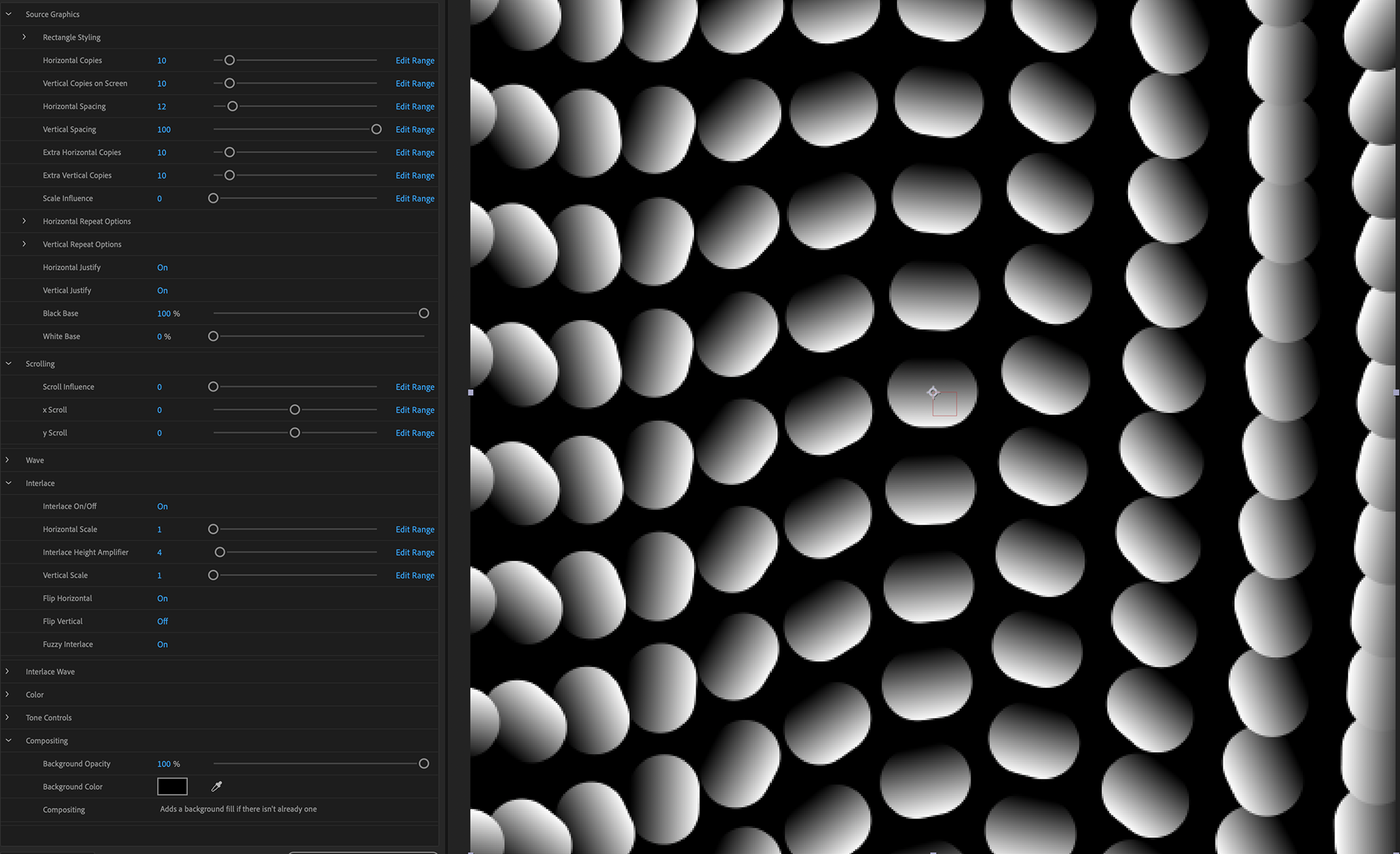Screen dimensions: 1400x854
Task: Expand Horizontal Repeat Options
Action: click(x=24, y=221)
